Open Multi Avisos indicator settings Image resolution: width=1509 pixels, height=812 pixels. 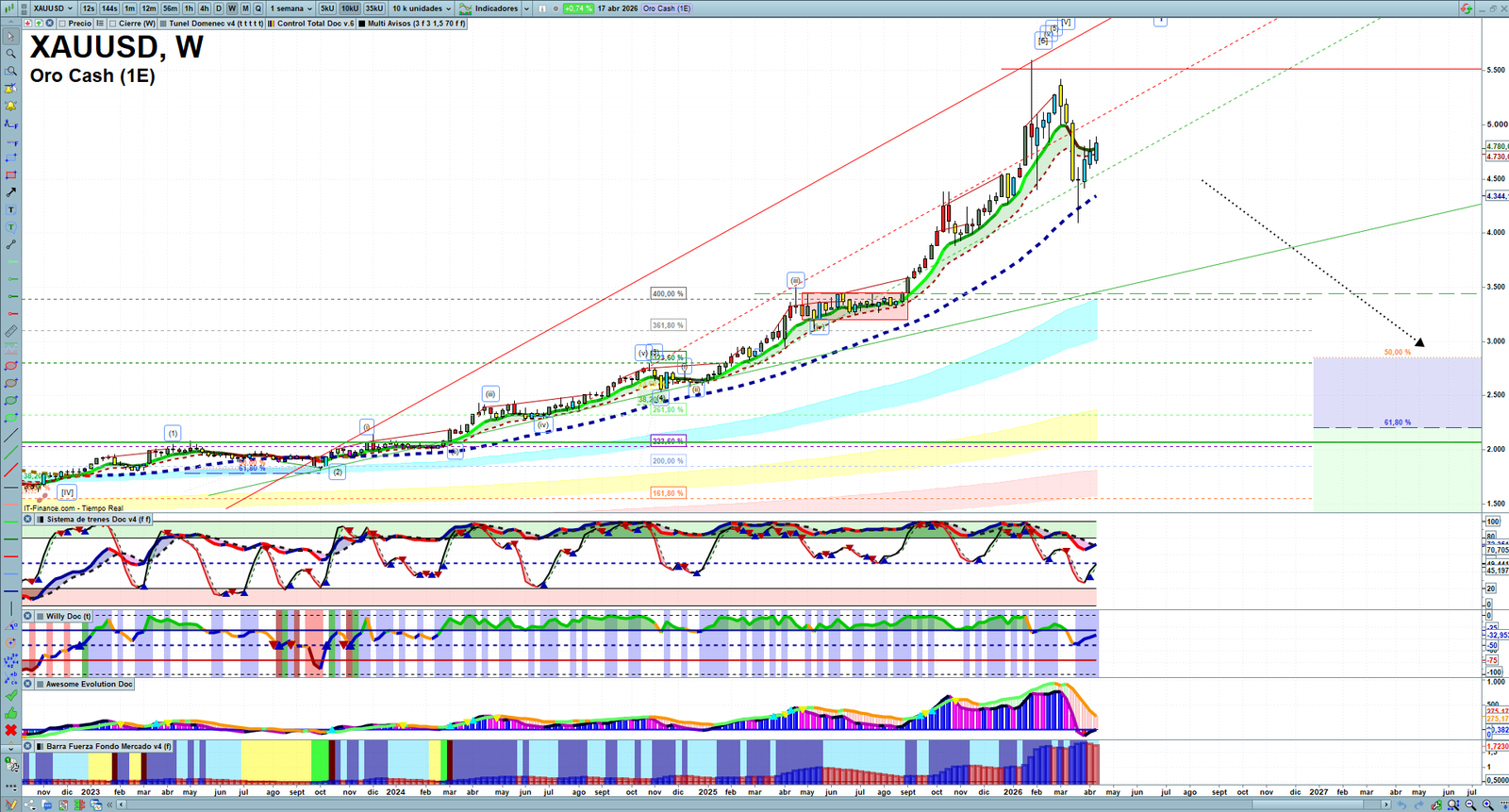[x=416, y=24]
